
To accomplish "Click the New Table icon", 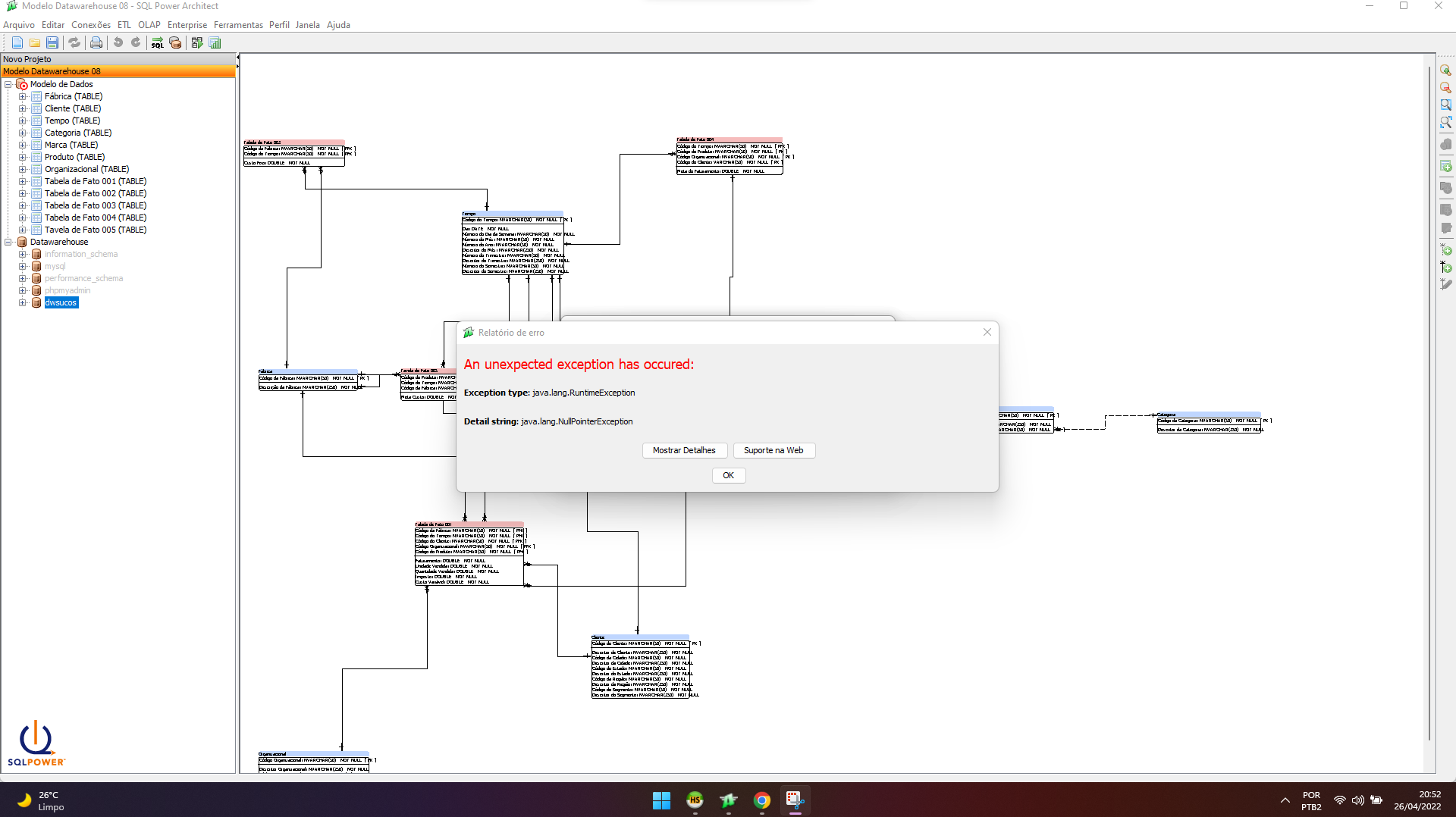I will [1445, 166].
